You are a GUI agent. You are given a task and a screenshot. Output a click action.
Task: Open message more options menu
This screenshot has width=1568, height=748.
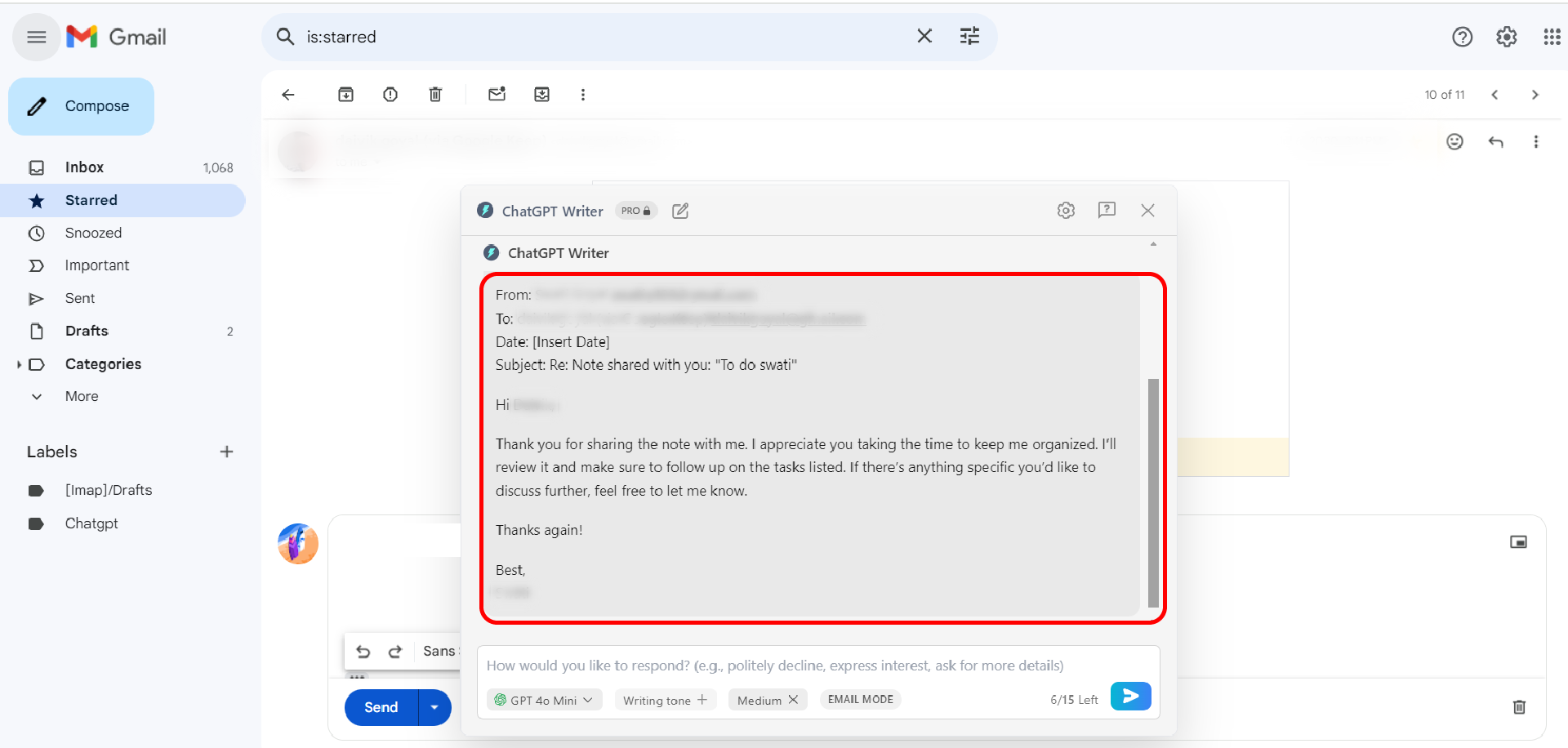click(x=1535, y=142)
